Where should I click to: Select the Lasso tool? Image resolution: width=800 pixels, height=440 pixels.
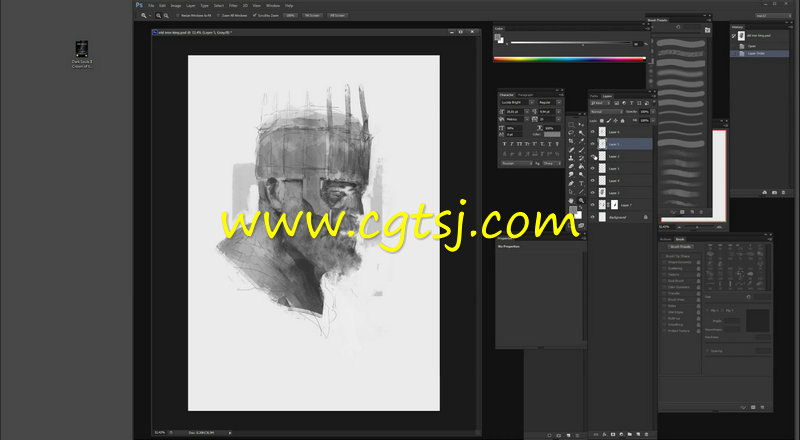571,133
